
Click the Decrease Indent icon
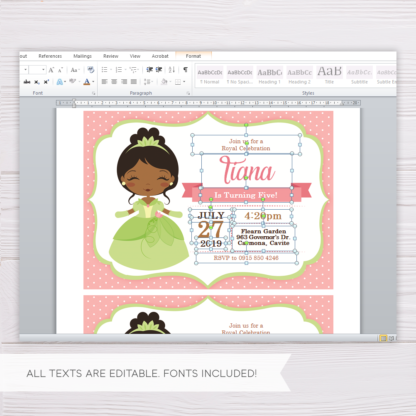pos(150,70)
